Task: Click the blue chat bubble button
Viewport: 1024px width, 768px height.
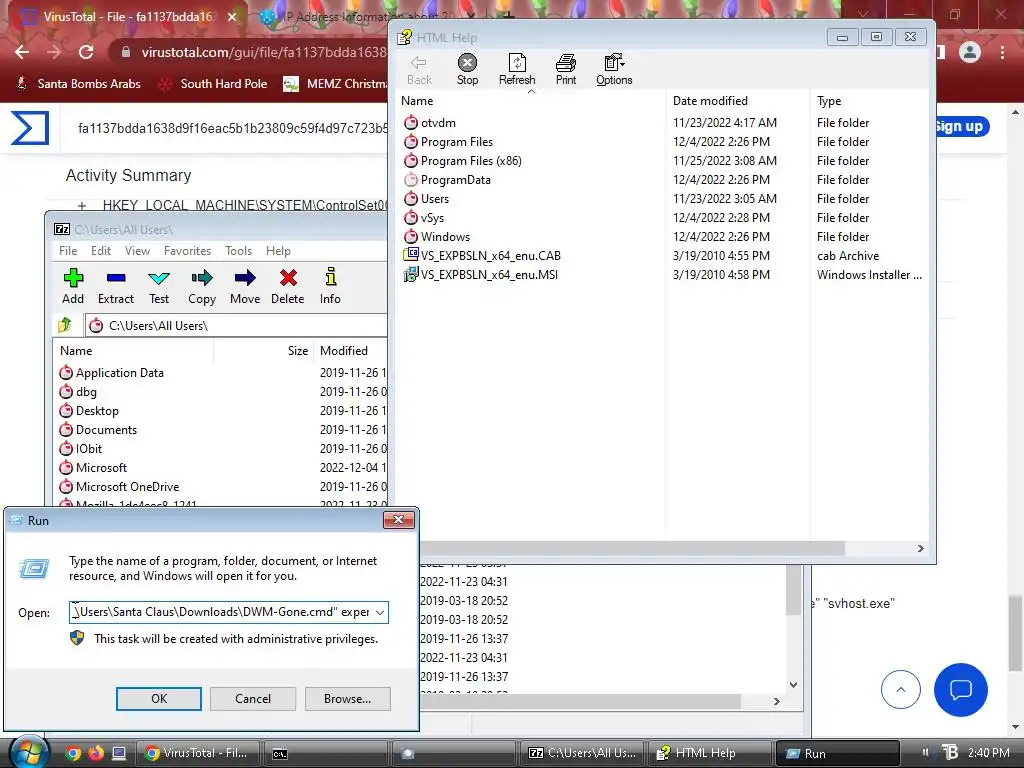Action: [x=961, y=690]
